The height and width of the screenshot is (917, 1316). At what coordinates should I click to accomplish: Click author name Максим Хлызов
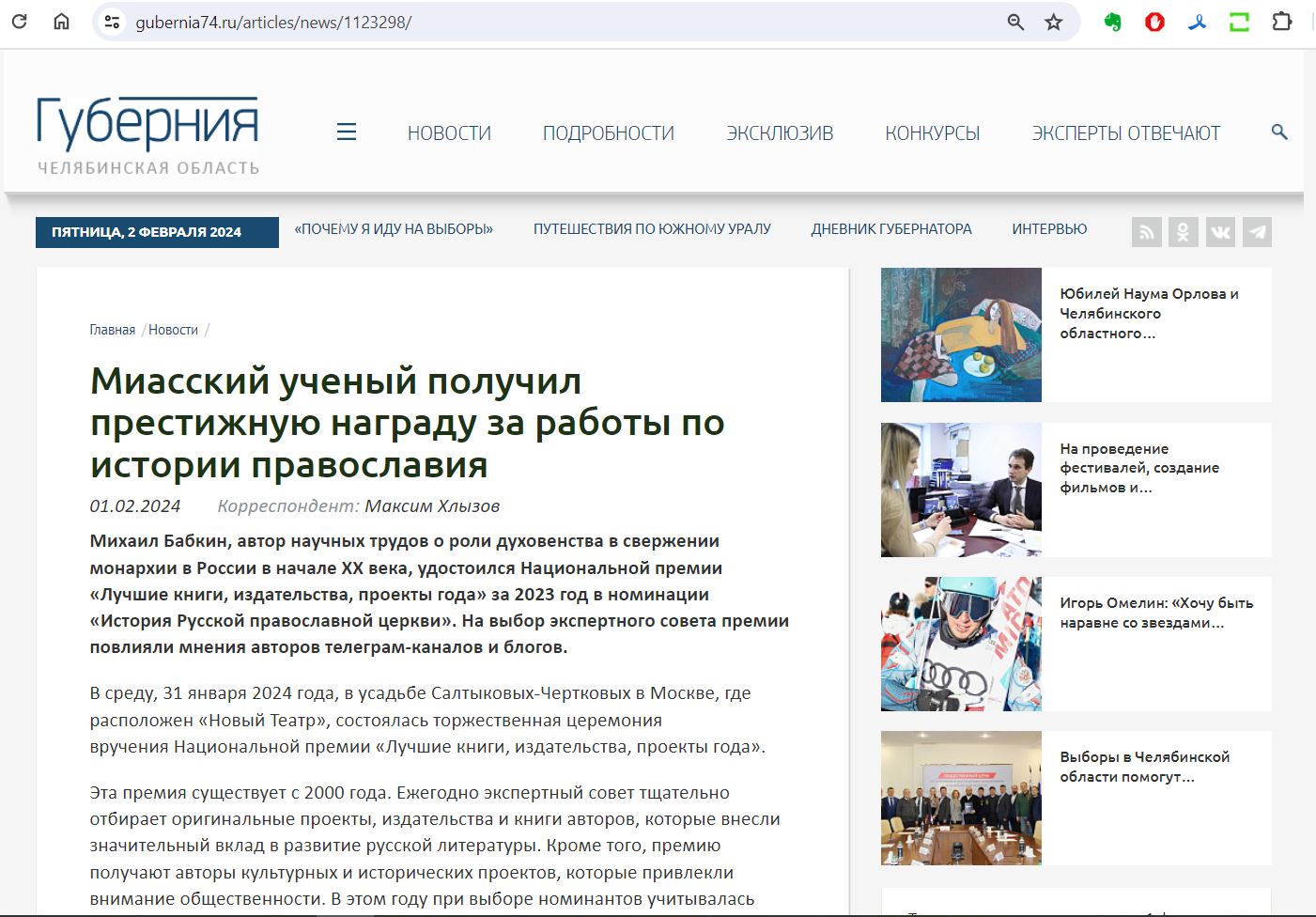[432, 505]
